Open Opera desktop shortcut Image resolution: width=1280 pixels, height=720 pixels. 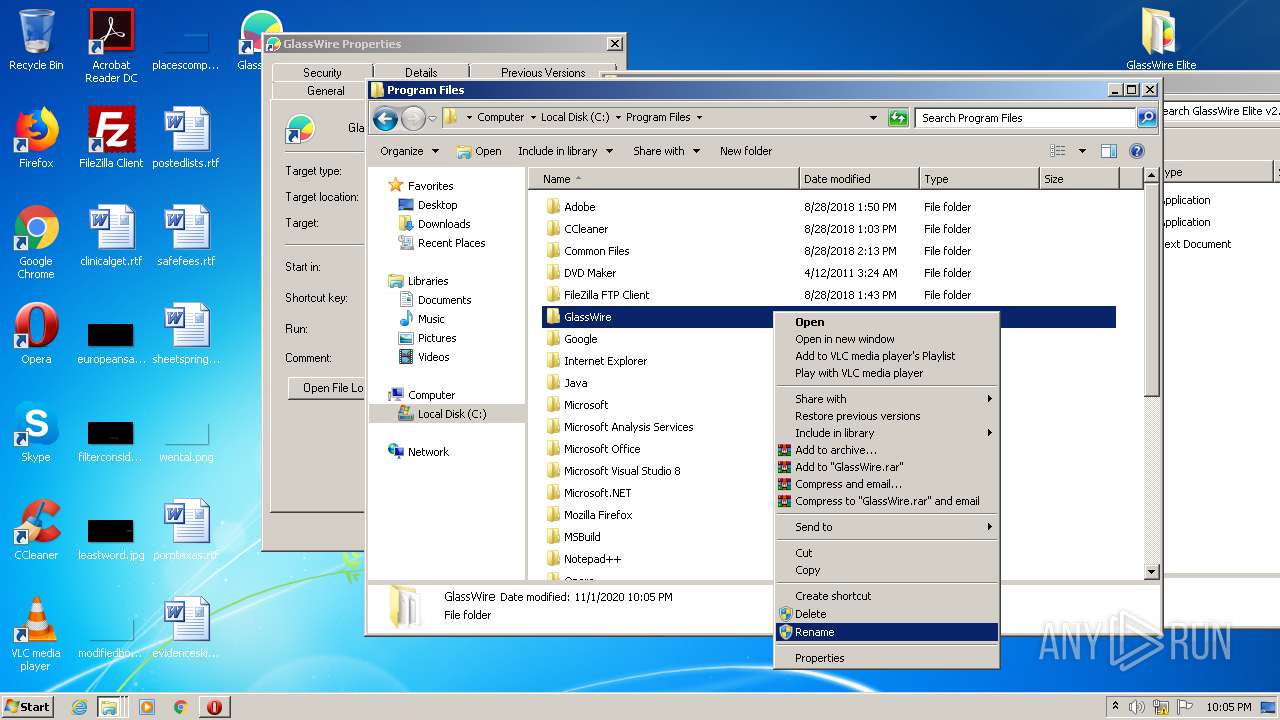click(36, 334)
